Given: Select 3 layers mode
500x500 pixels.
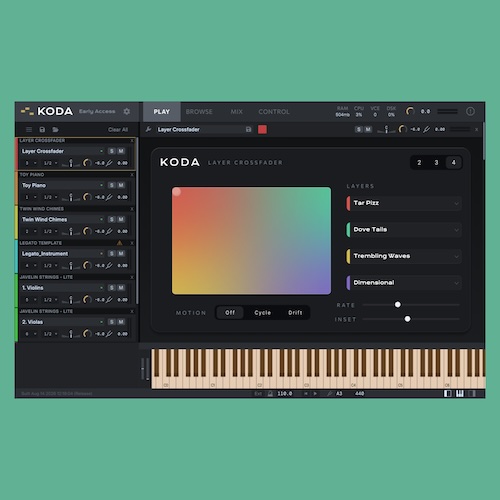Looking at the screenshot, I should click(436, 163).
